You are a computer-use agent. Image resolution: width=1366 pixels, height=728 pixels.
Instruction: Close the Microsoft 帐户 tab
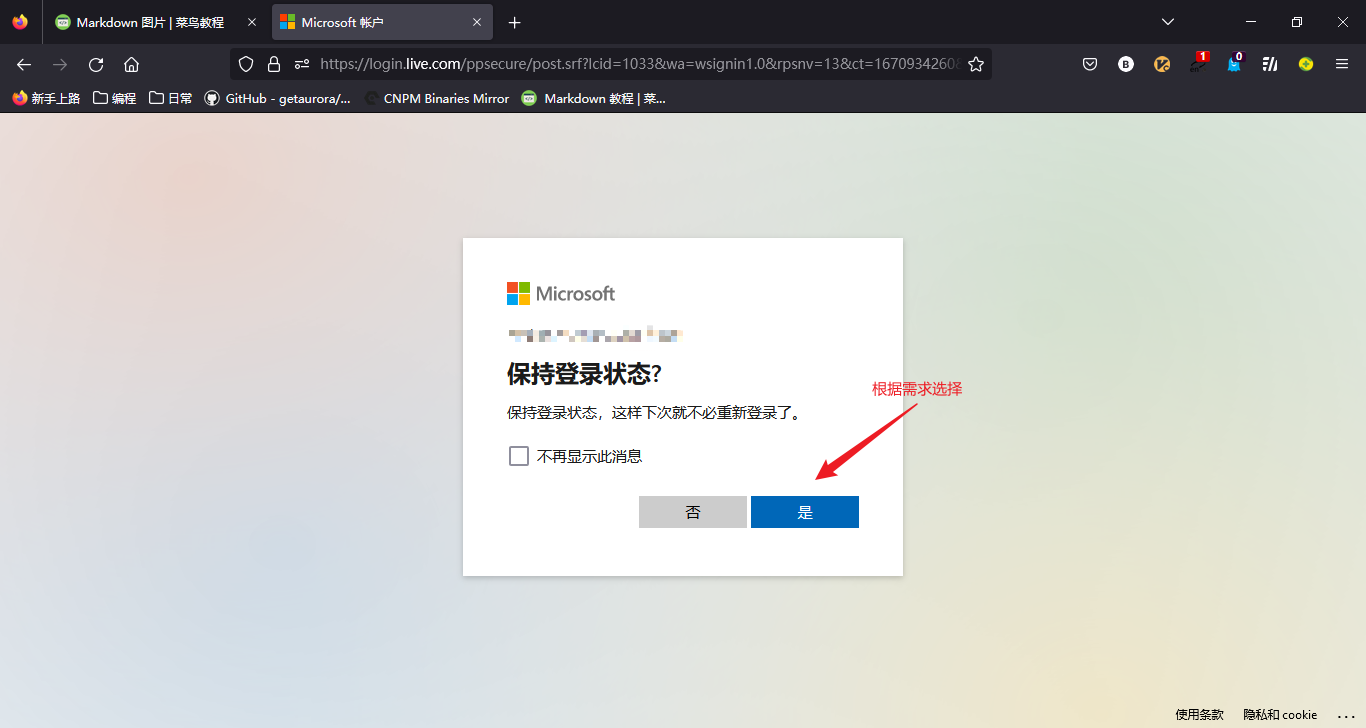click(477, 22)
